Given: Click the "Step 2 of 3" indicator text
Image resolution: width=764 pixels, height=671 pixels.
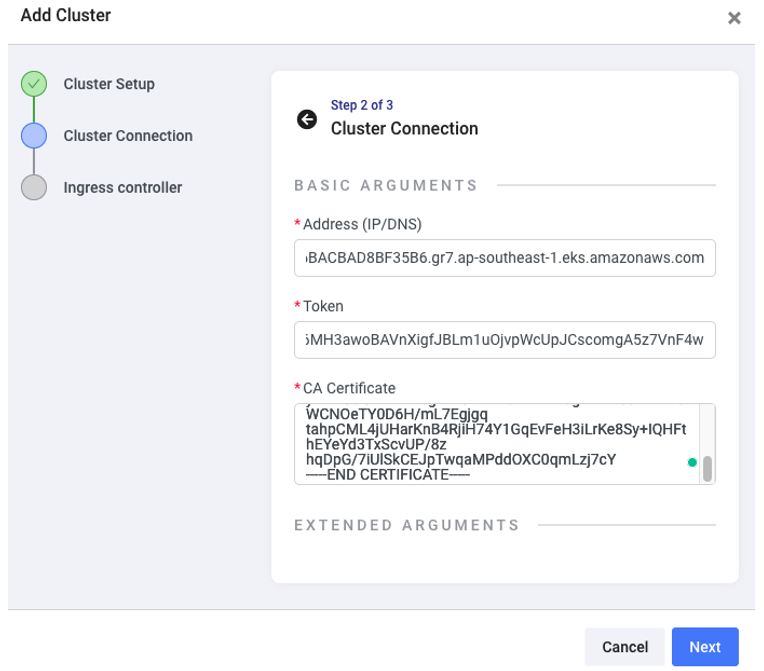Looking at the screenshot, I should click(x=362, y=105).
